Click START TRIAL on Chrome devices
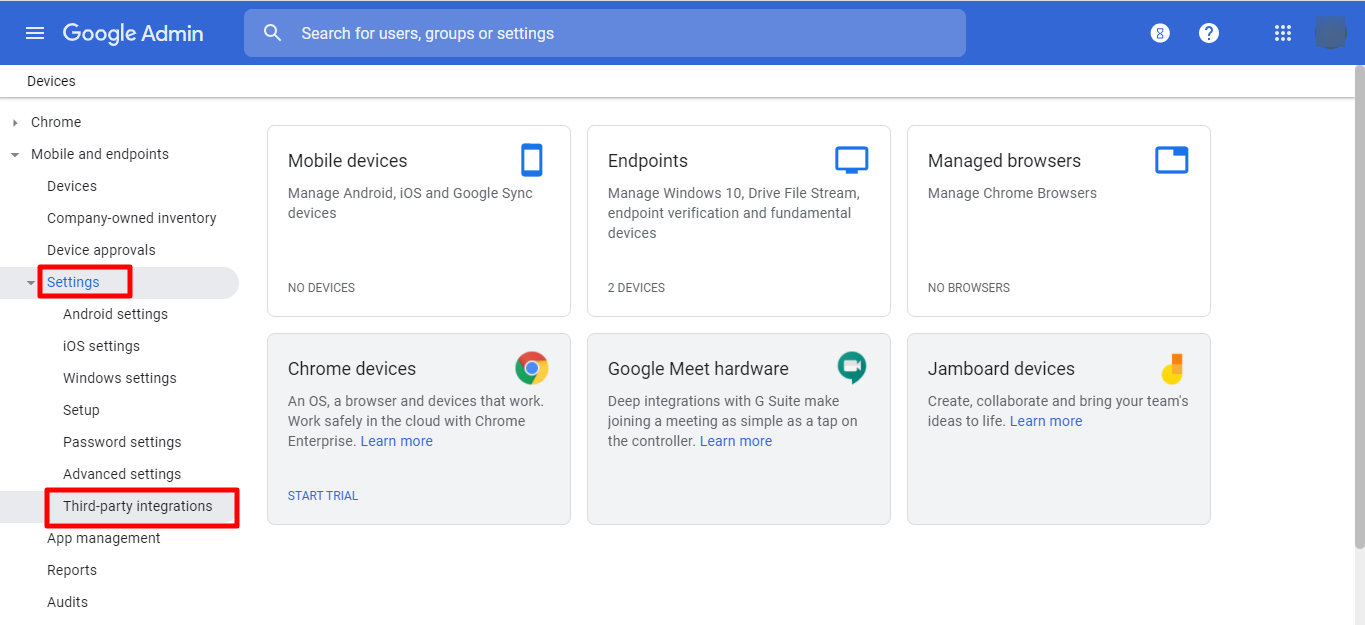Image resolution: width=1365 pixels, height=625 pixels. 323,496
